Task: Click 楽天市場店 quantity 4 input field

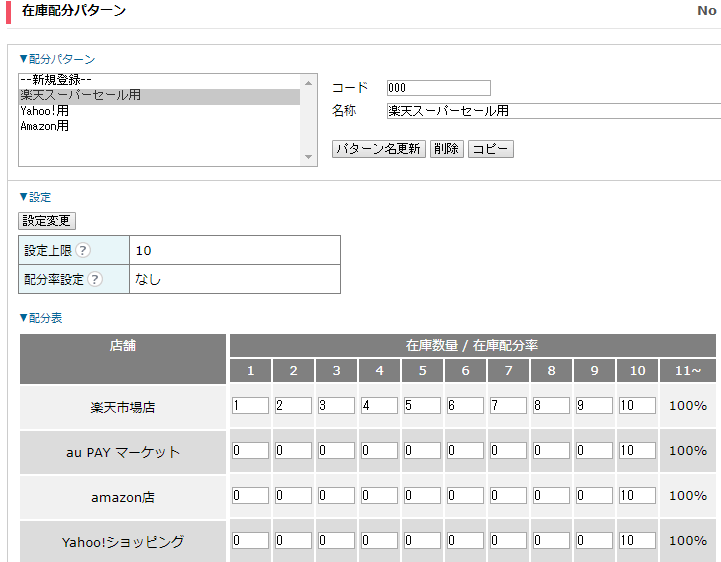Action: [379, 406]
